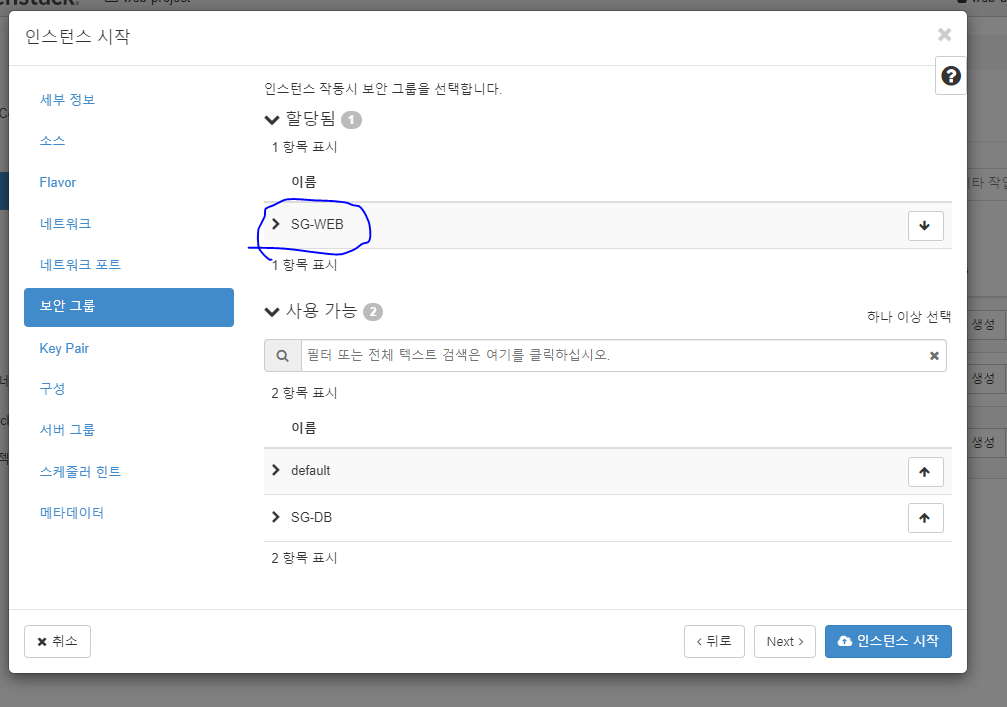Click the available count badge 2
This screenshot has width=1007, height=707.
click(x=373, y=311)
